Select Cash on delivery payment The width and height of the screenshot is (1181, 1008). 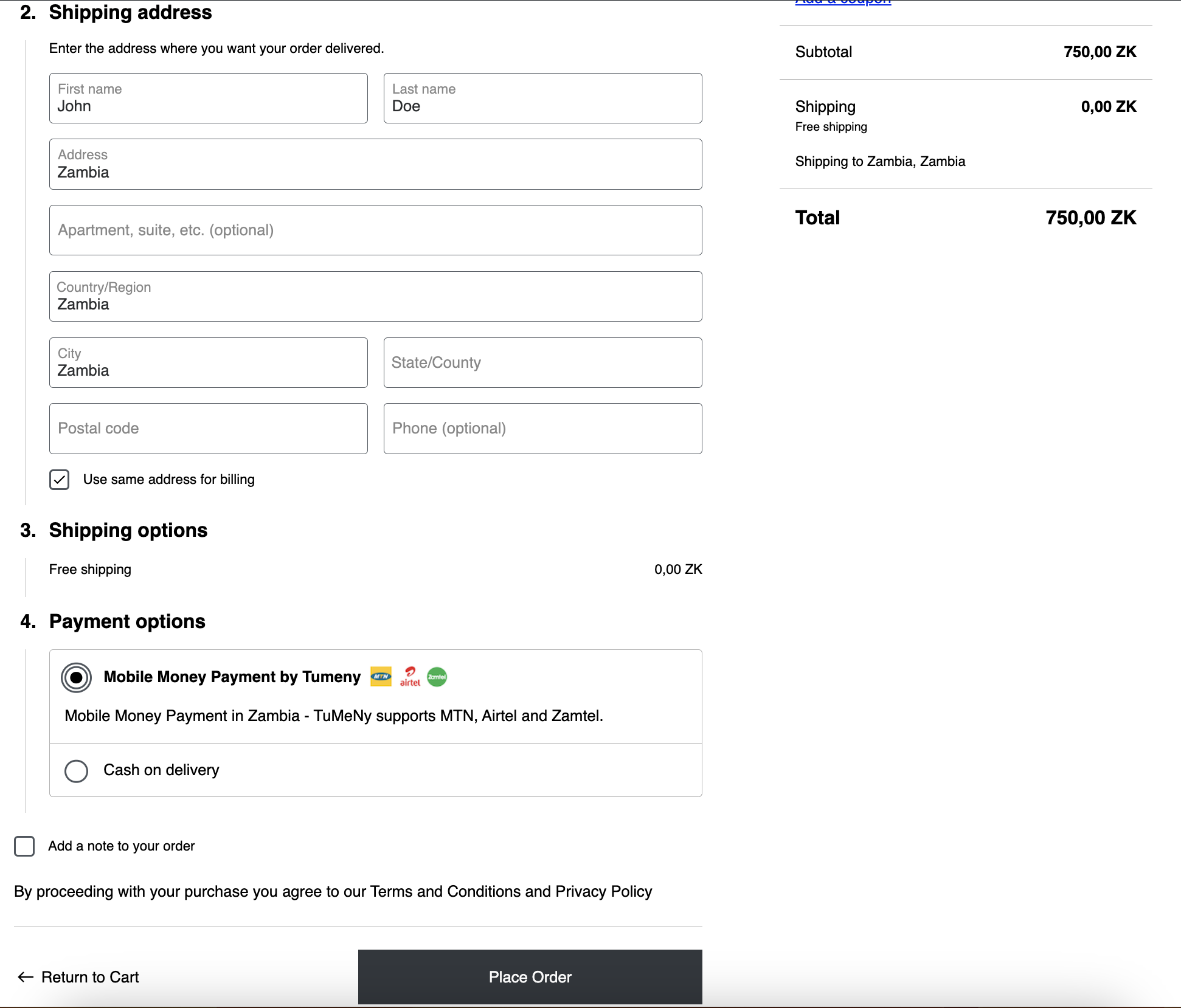(x=77, y=771)
